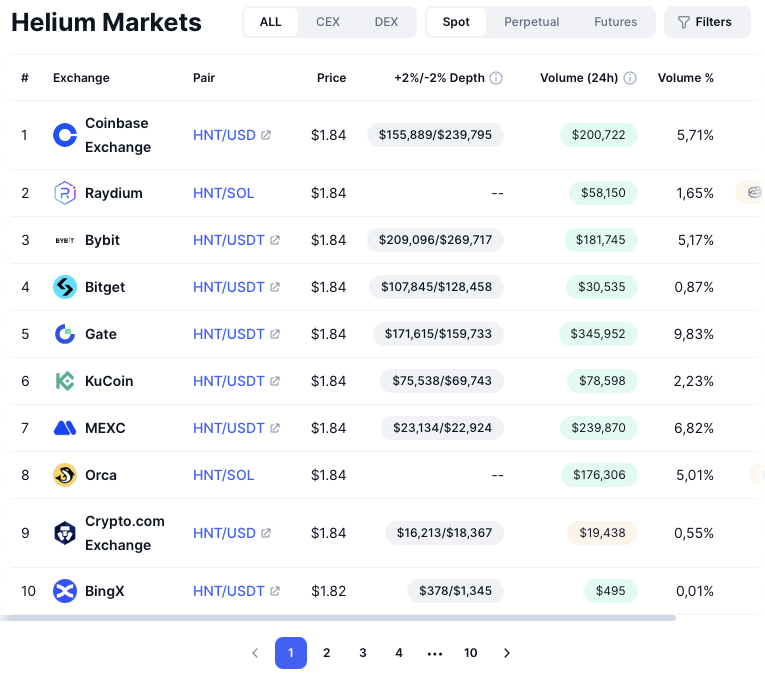Go to next page with right chevron
Screen dimensions: 765x677
click(x=507, y=653)
